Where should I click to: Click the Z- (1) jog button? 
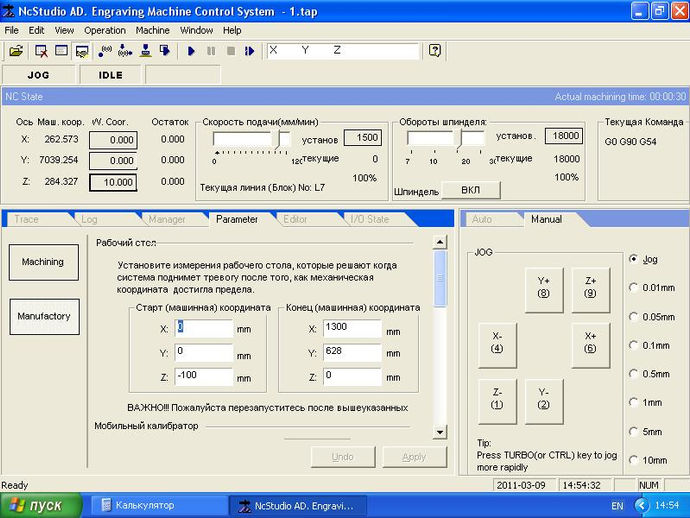(497, 401)
